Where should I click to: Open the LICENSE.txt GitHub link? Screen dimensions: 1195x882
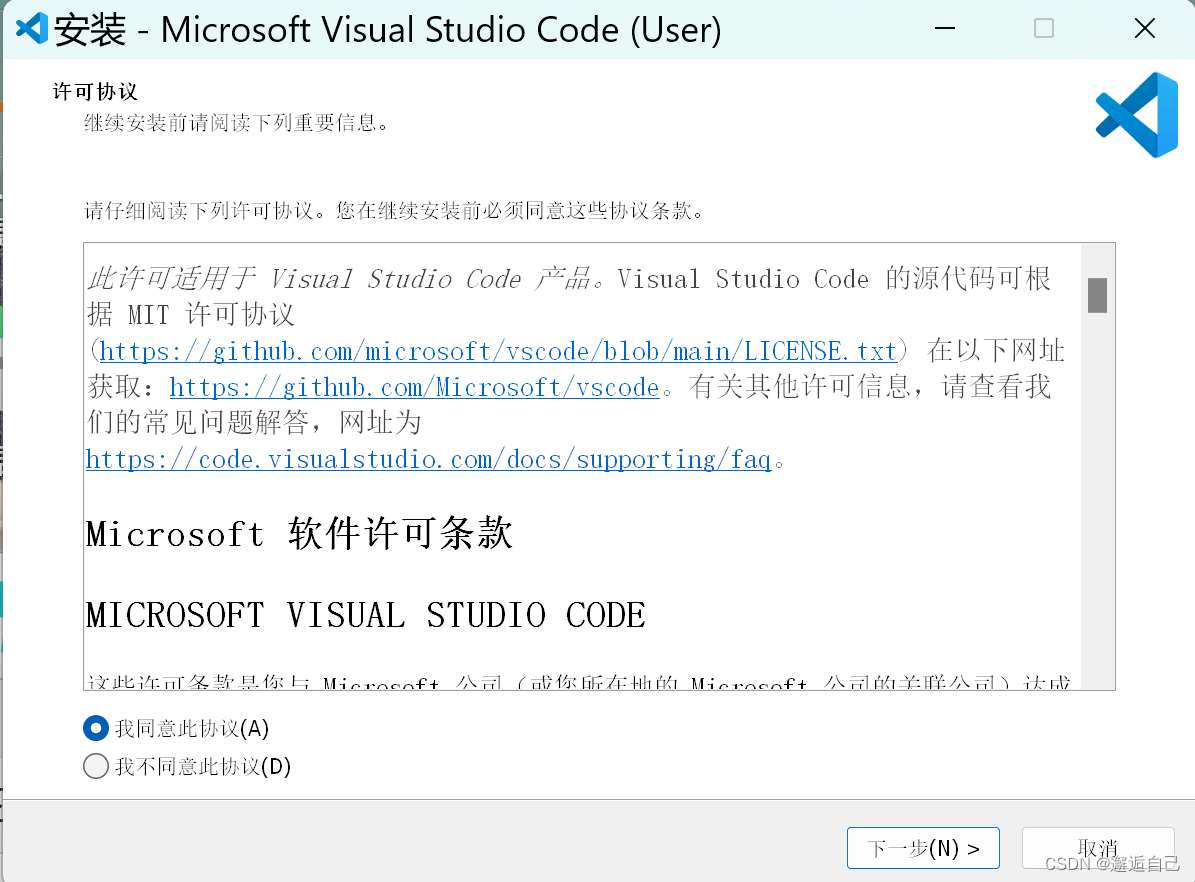tap(498, 351)
